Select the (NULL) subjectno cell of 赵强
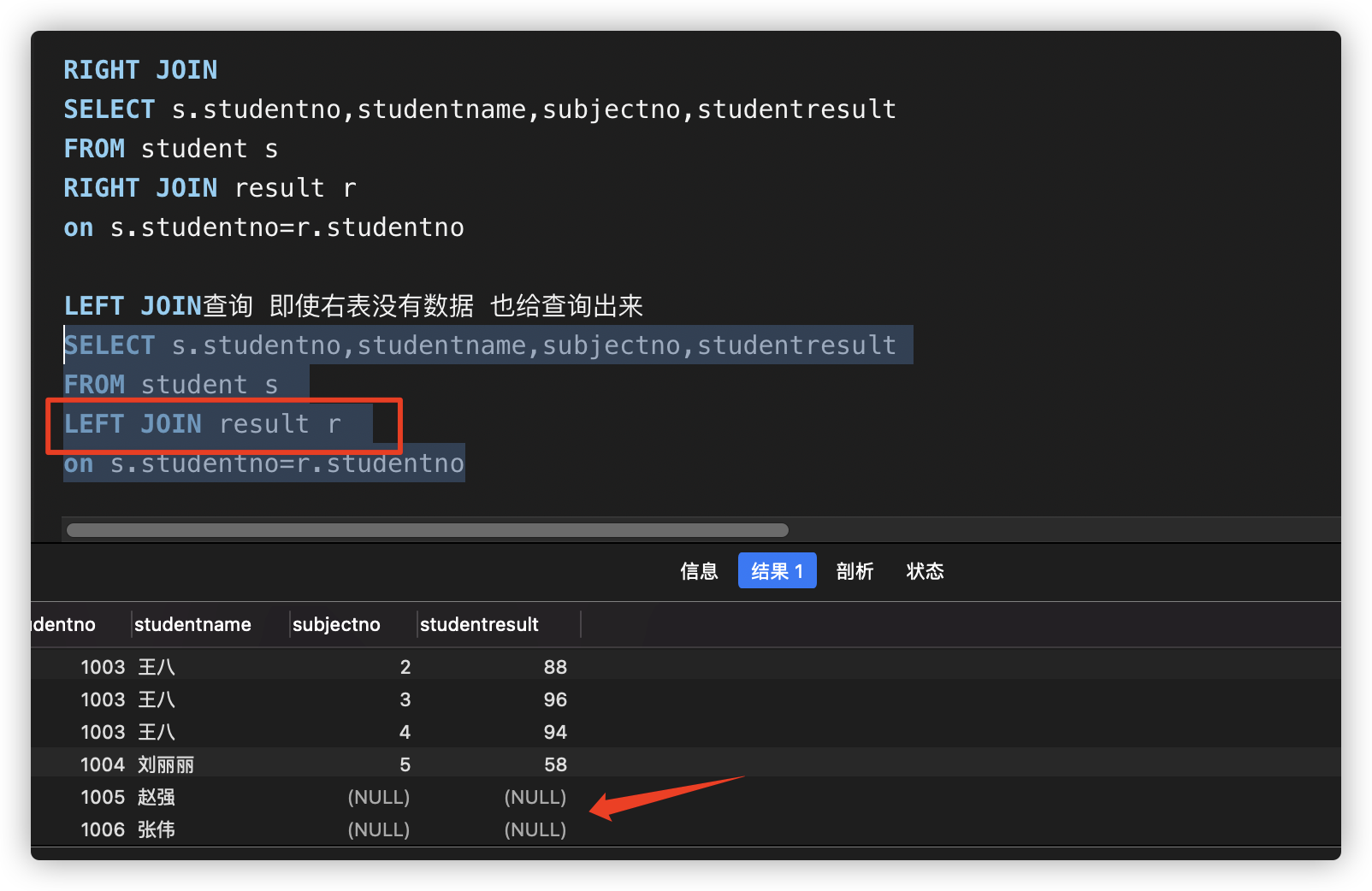Image resolution: width=1372 pixels, height=891 pixels. pos(379,796)
